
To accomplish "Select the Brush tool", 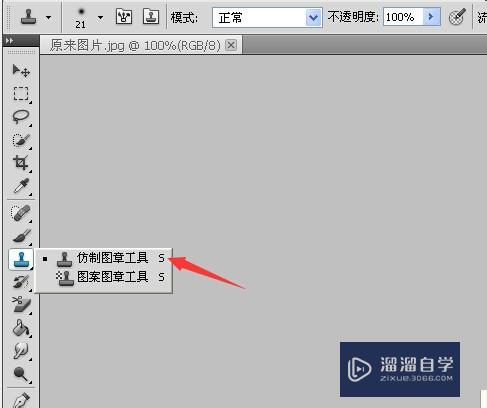I will point(21,236).
